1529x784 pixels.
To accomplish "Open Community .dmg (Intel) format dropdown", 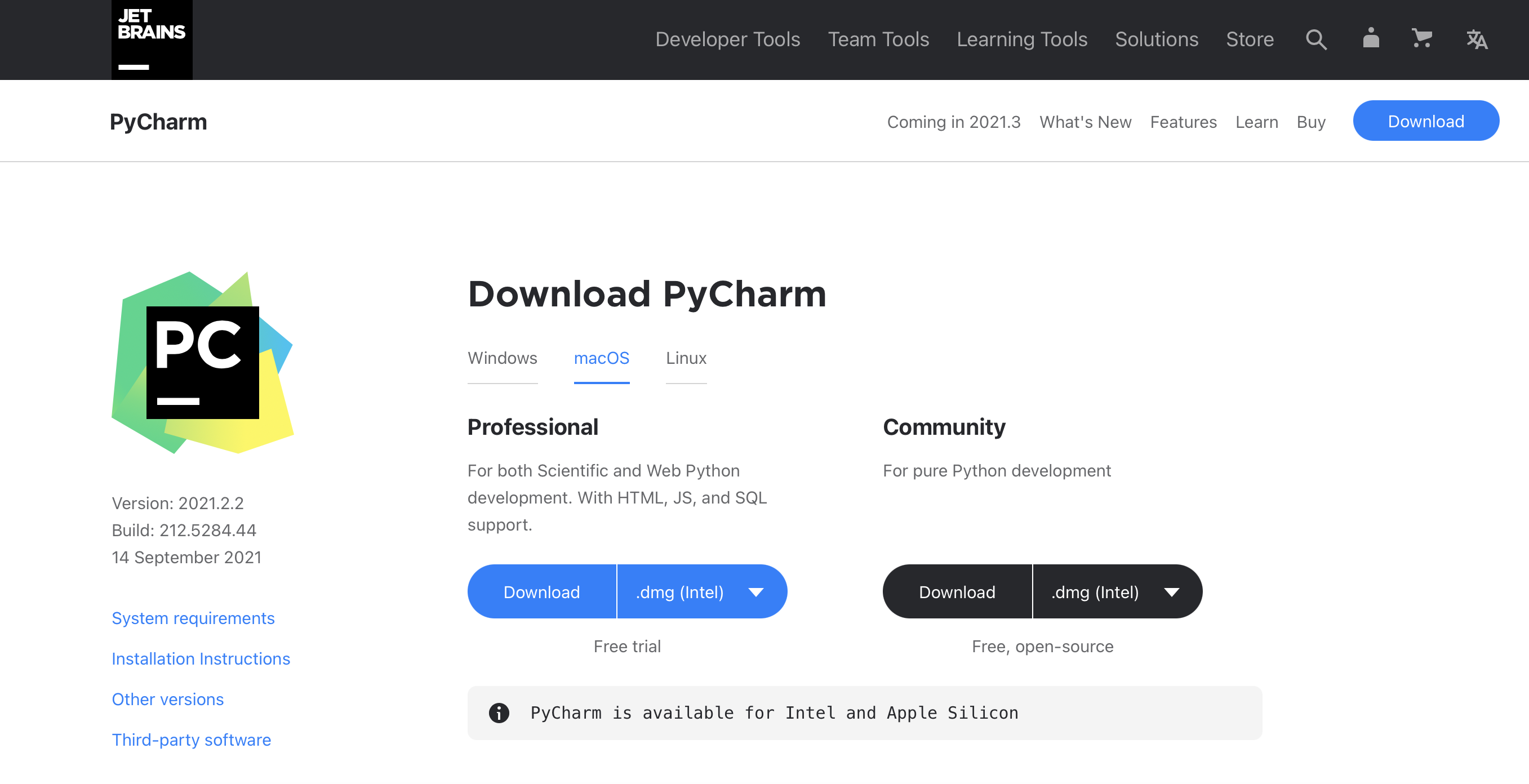I will (1118, 592).
